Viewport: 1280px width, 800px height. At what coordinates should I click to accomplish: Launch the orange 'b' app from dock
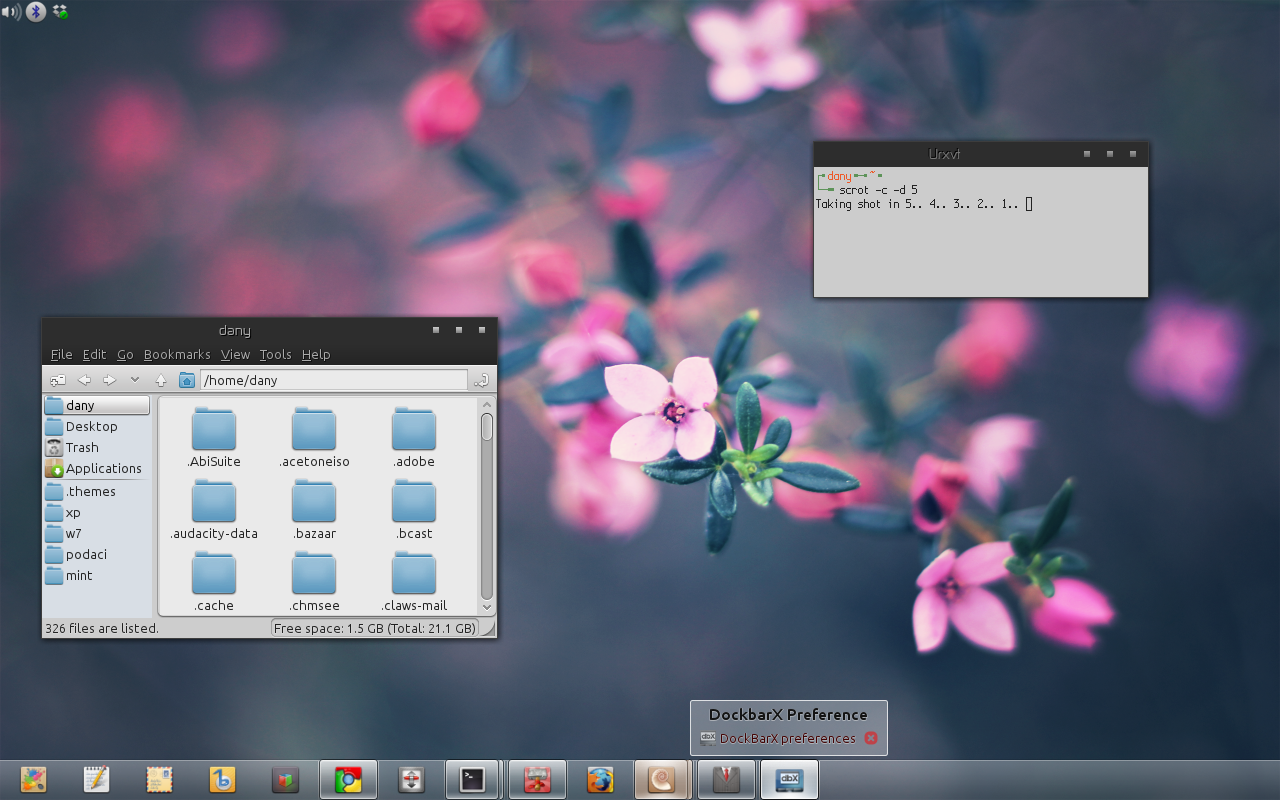pos(222,780)
